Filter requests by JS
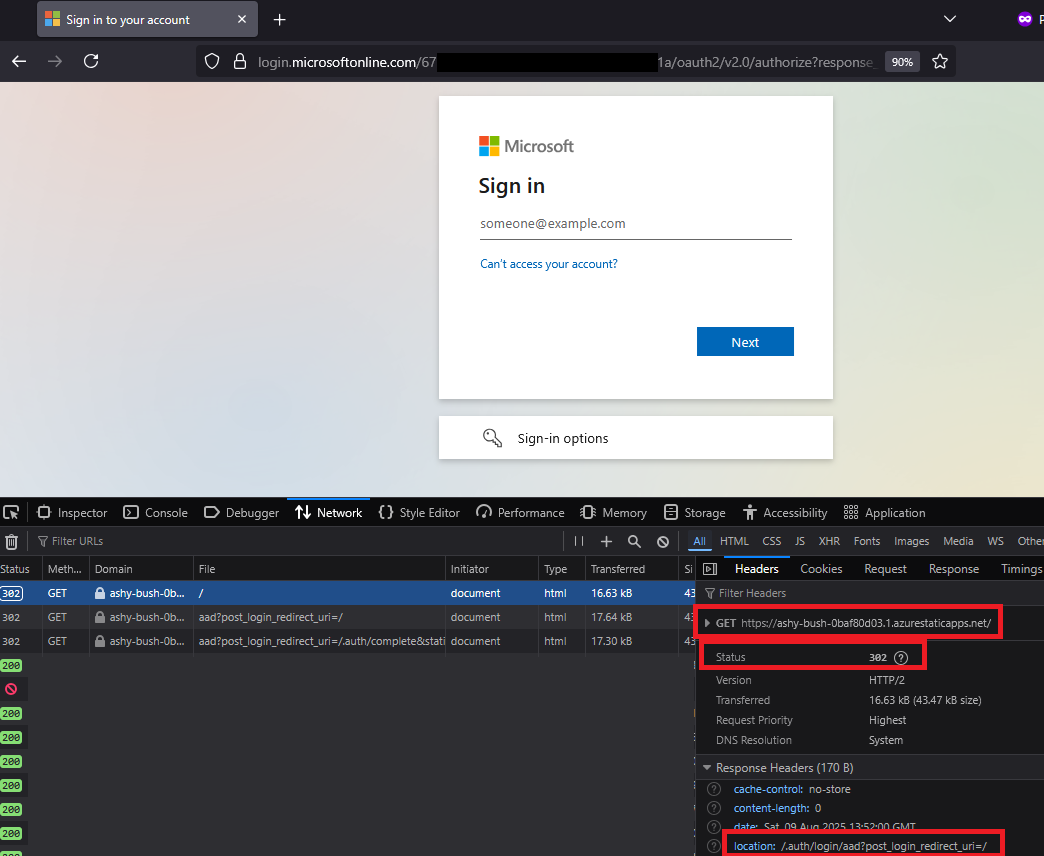This screenshot has width=1044, height=856. 800,541
